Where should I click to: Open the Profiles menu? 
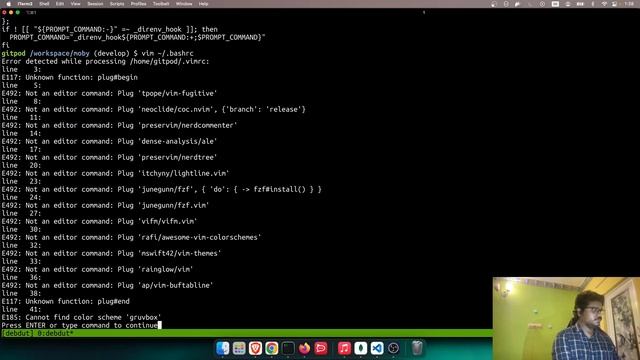click(x=138, y=4)
